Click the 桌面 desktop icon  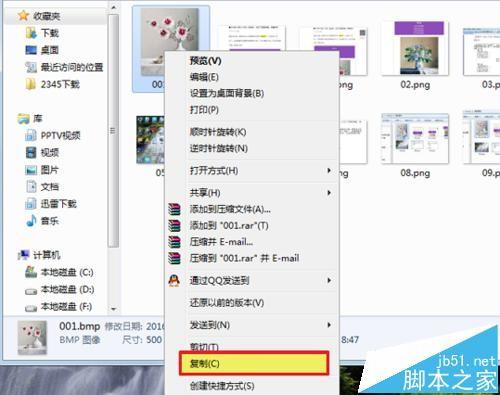point(31,50)
